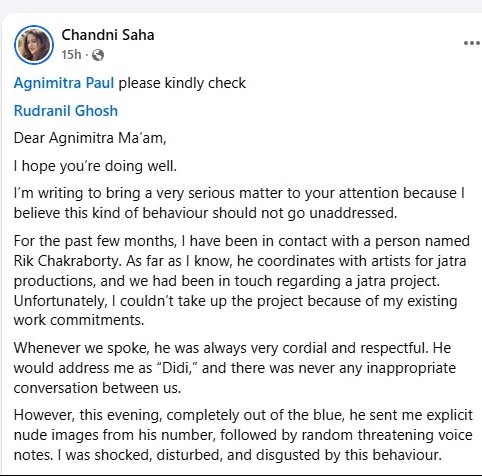Open tagged profile Agnimitra Paul
This screenshot has height=476, width=482.
coord(64,83)
